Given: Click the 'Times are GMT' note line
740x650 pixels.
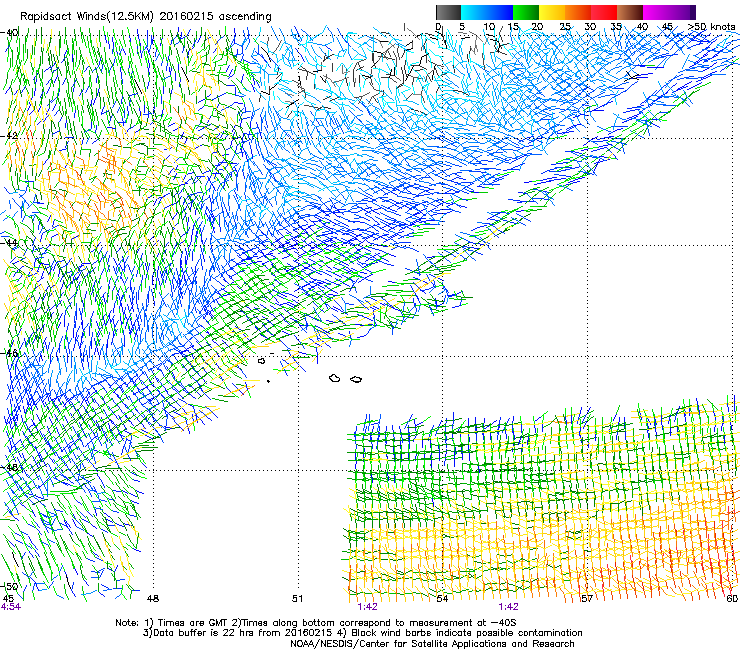Looking at the screenshot, I should [316, 623].
